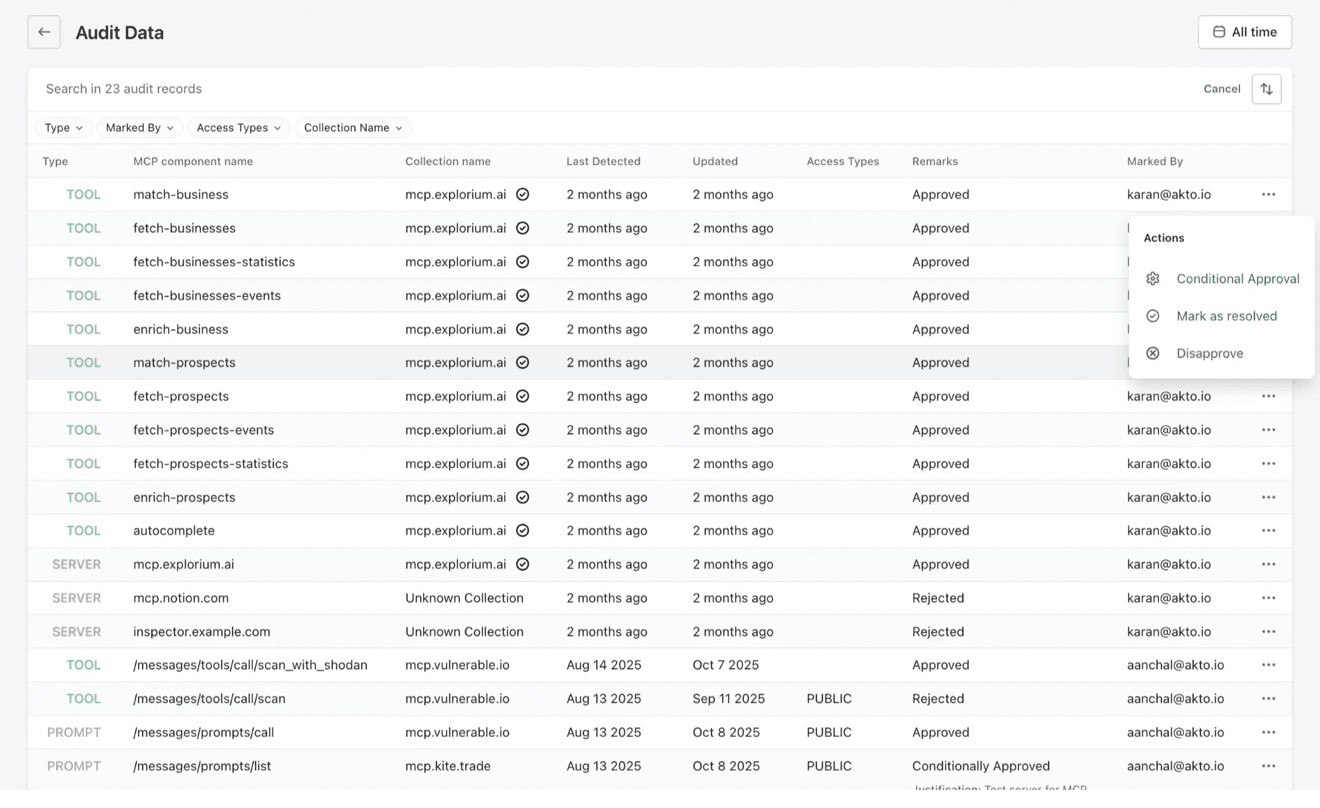
Task: Choose Disapprove from Actions menu
Action: point(1210,353)
